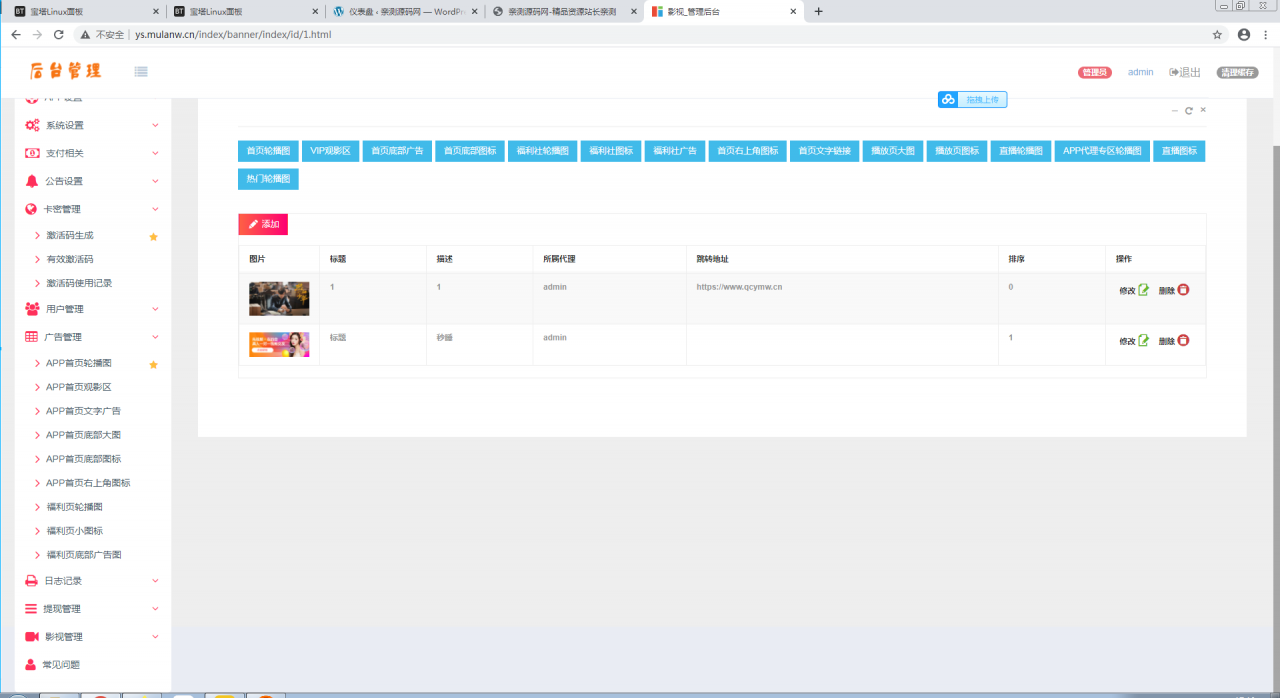Click star beside APP首页轮播图
Viewport: 1280px width, 698px height.
[153, 365]
